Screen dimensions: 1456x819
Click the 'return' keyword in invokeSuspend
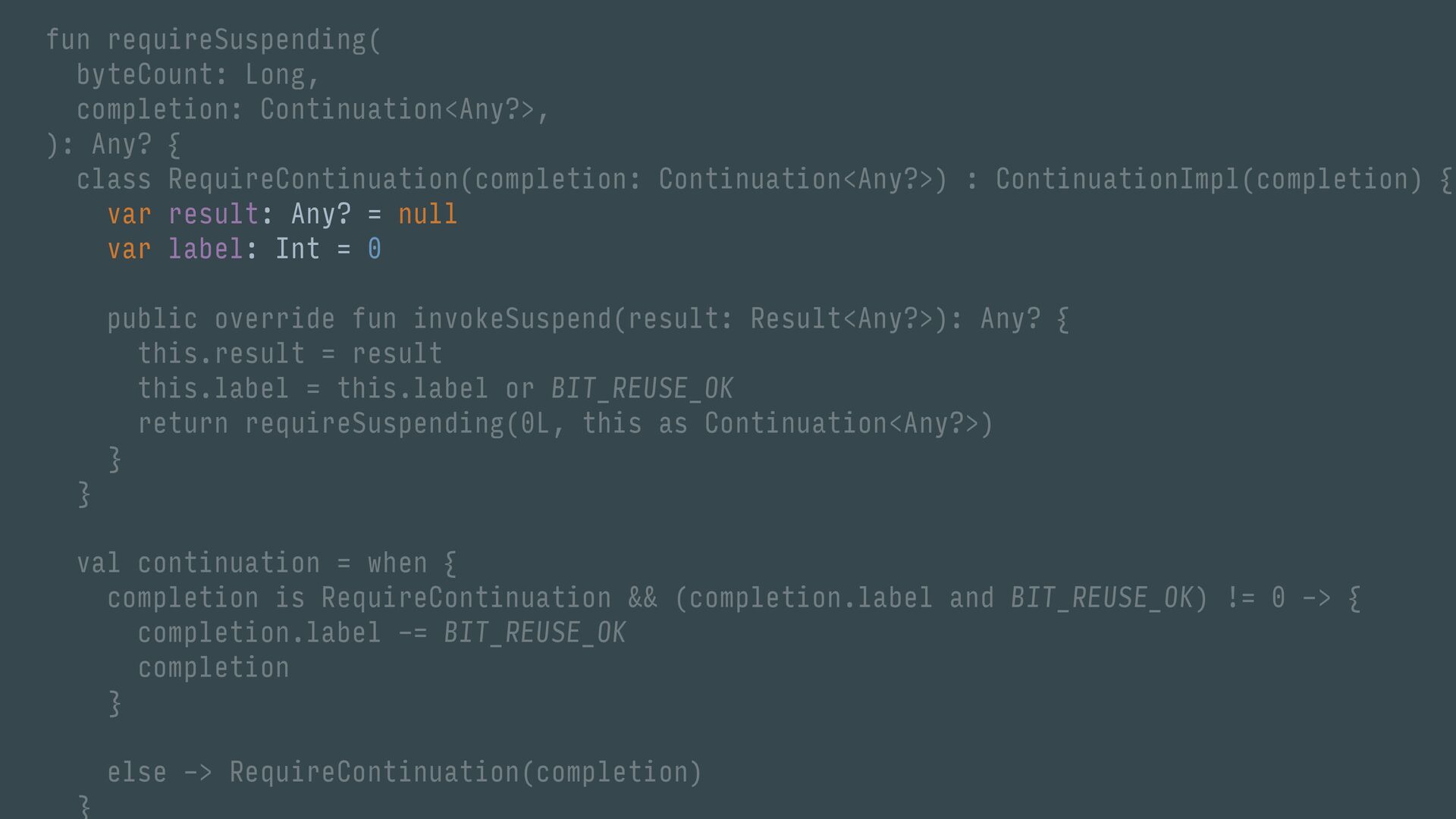pyautogui.click(x=184, y=424)
